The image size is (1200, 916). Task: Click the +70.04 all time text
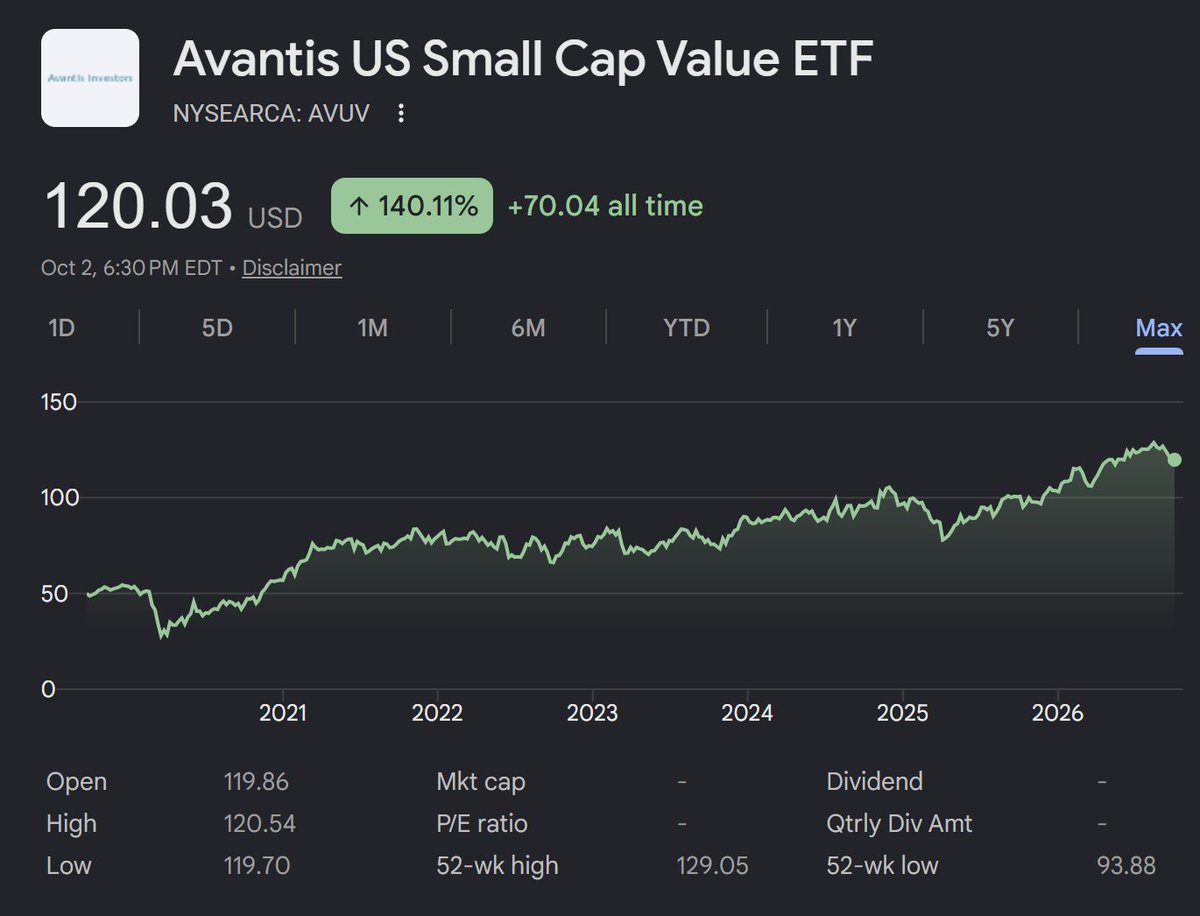click(x=605, y=206)
